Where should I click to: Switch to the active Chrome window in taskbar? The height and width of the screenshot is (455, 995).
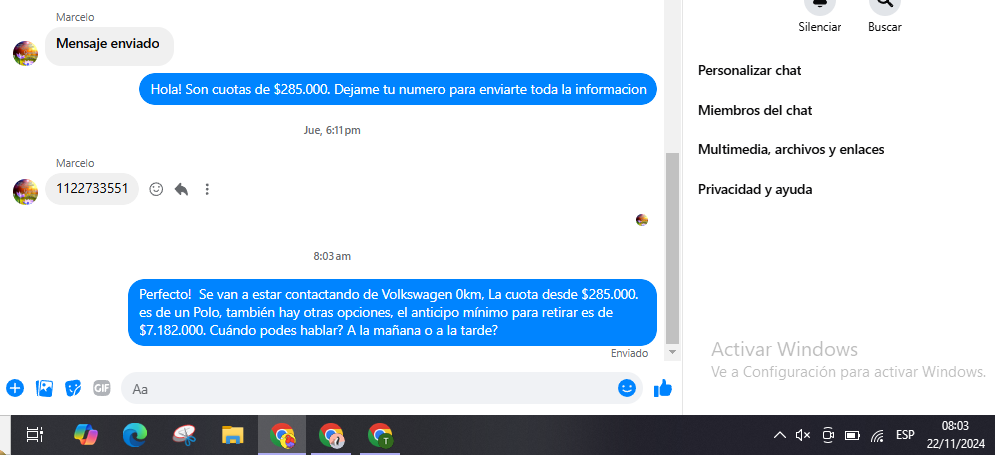pos(282,435)
